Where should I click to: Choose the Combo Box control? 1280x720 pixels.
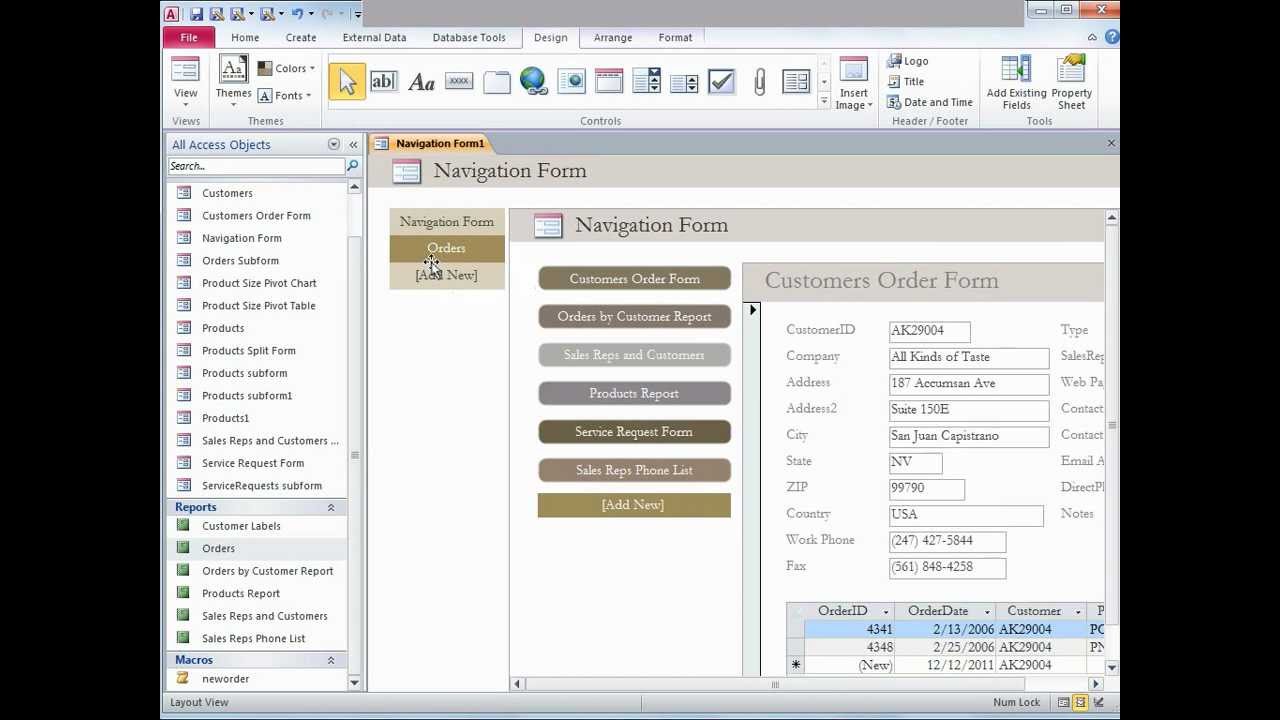[x=647, y=82]
